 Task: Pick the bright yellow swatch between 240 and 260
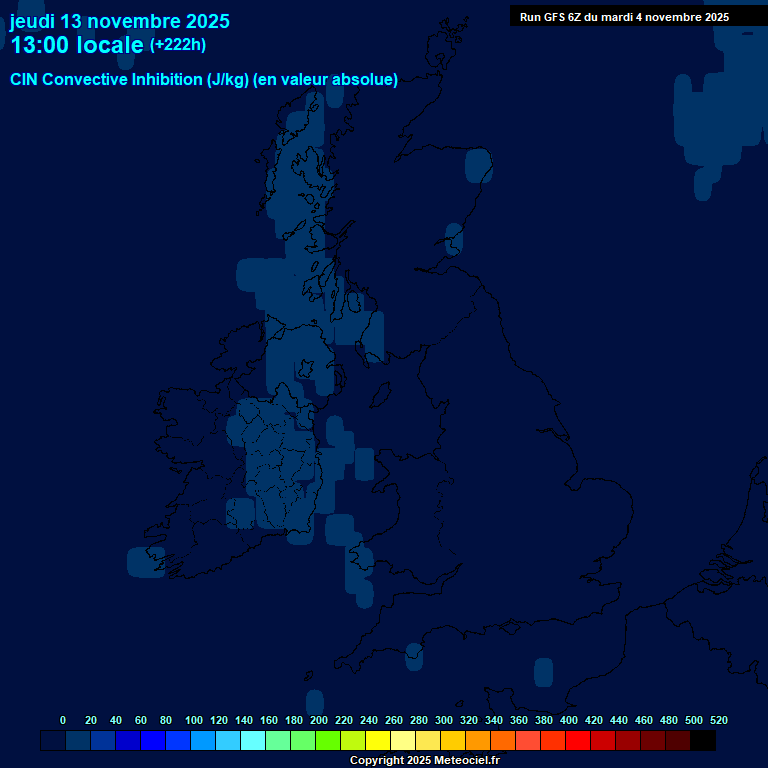pos(378,741)
